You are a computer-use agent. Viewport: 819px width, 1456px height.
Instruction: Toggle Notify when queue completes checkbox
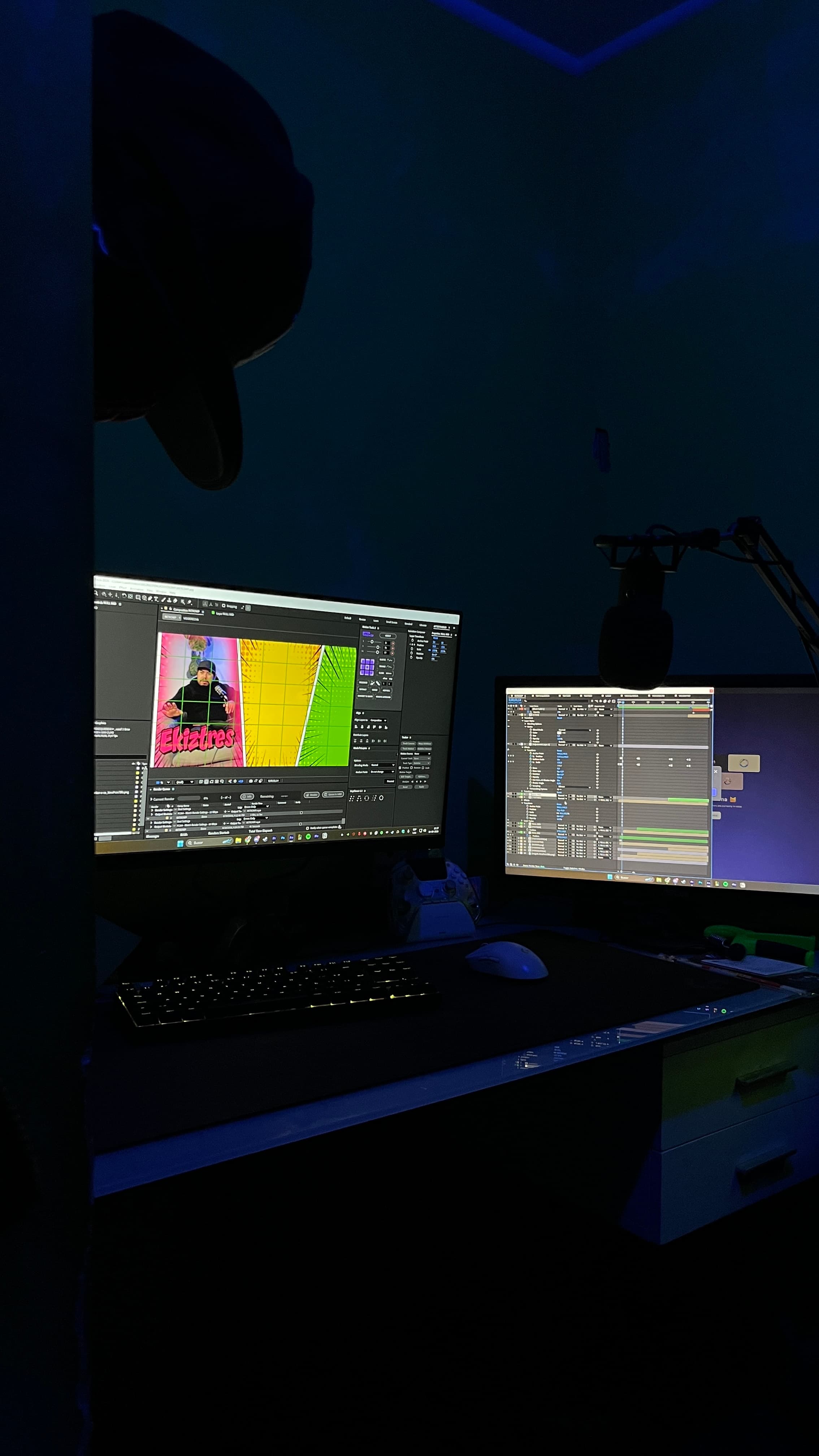tap(307, 828)
